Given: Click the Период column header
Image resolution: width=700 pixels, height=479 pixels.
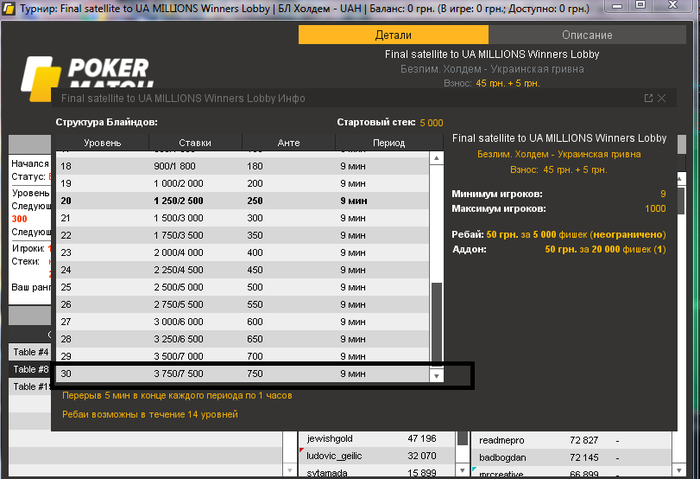Looking at the screenshot, I should coord(389,143).
